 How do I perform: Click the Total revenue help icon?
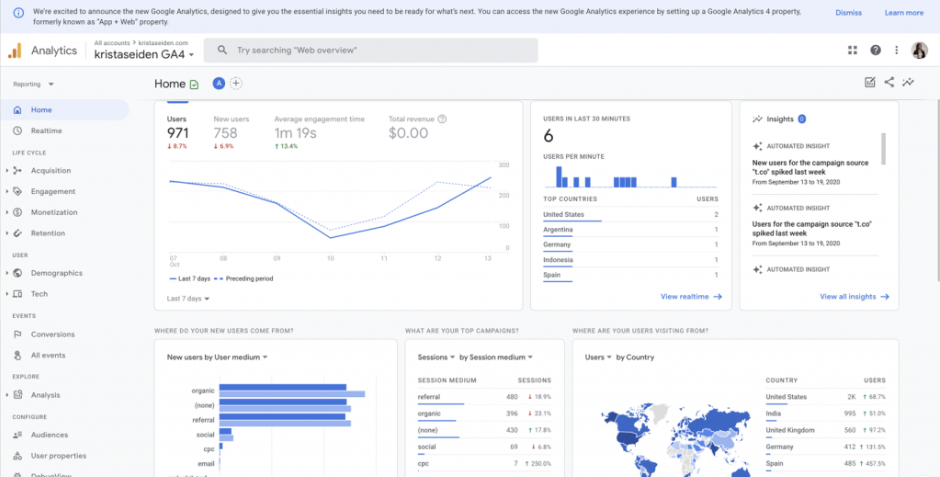point(442,119)
